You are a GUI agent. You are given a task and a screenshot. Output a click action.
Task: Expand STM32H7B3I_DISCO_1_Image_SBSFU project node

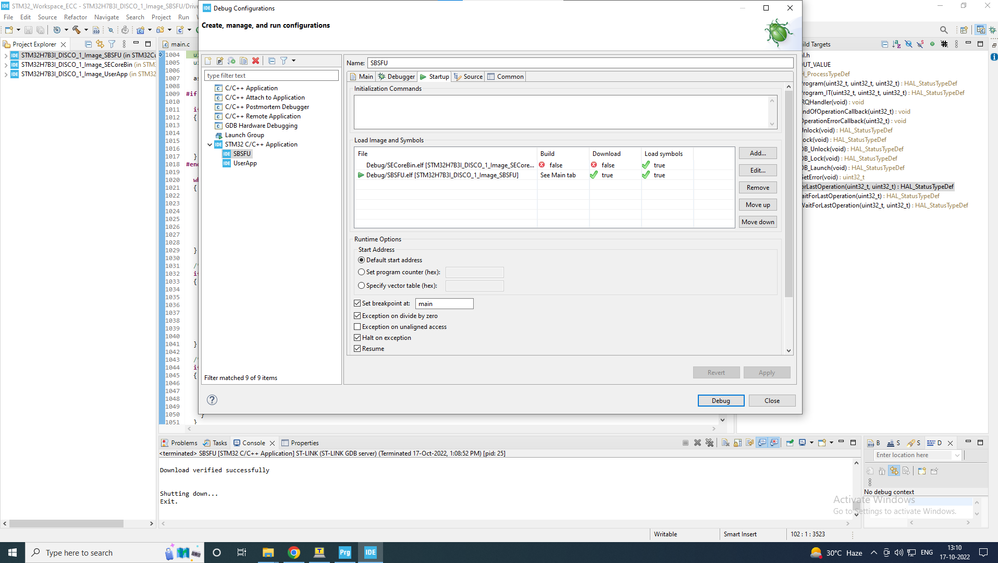click(6, 55)
